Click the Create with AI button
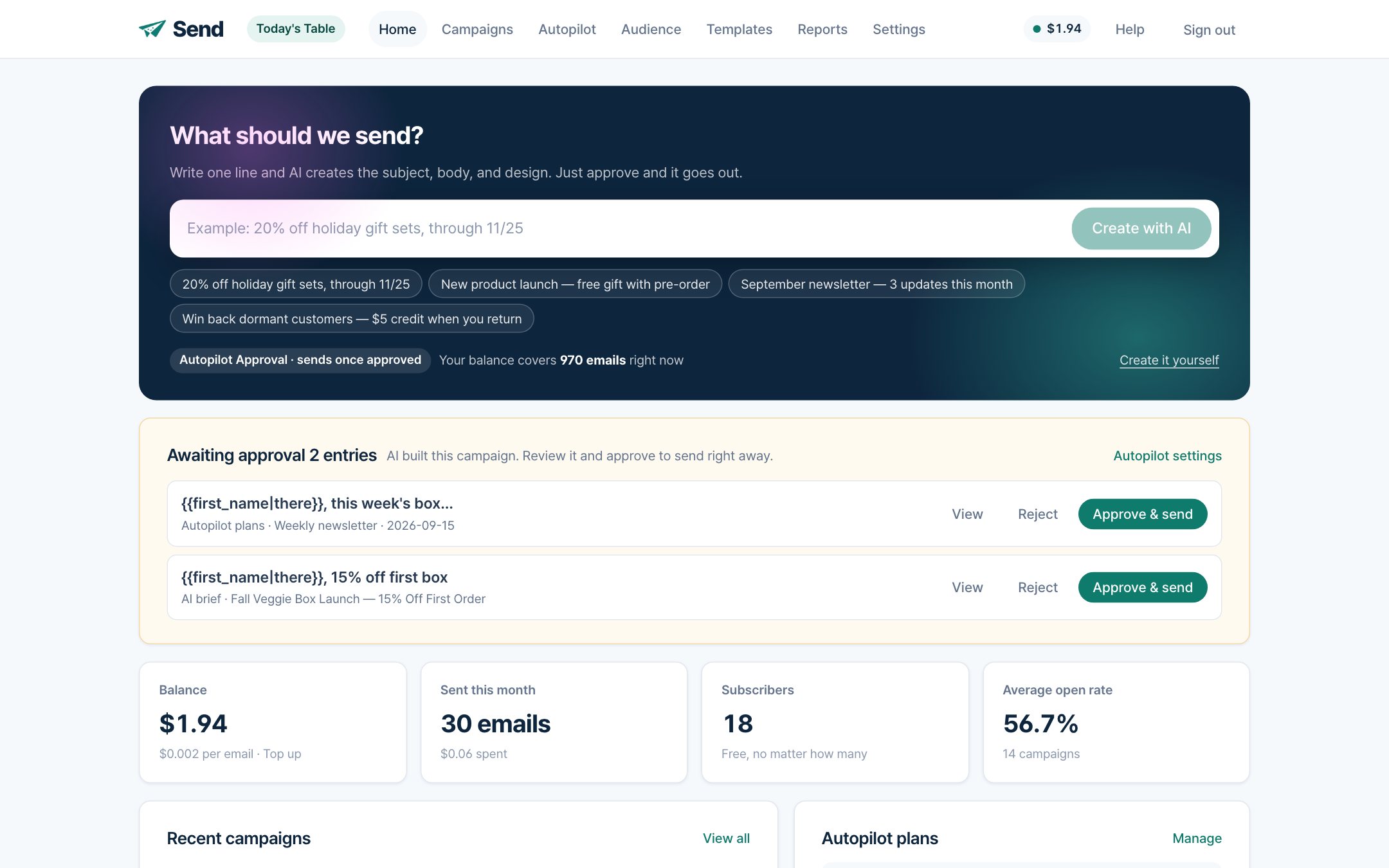This screenshot has height=868, width=1389. pos(1141,228)
